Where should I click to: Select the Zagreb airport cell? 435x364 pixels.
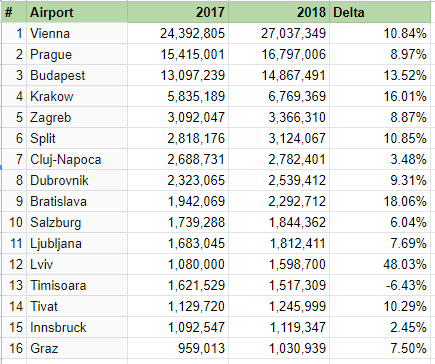pos(77,117)
